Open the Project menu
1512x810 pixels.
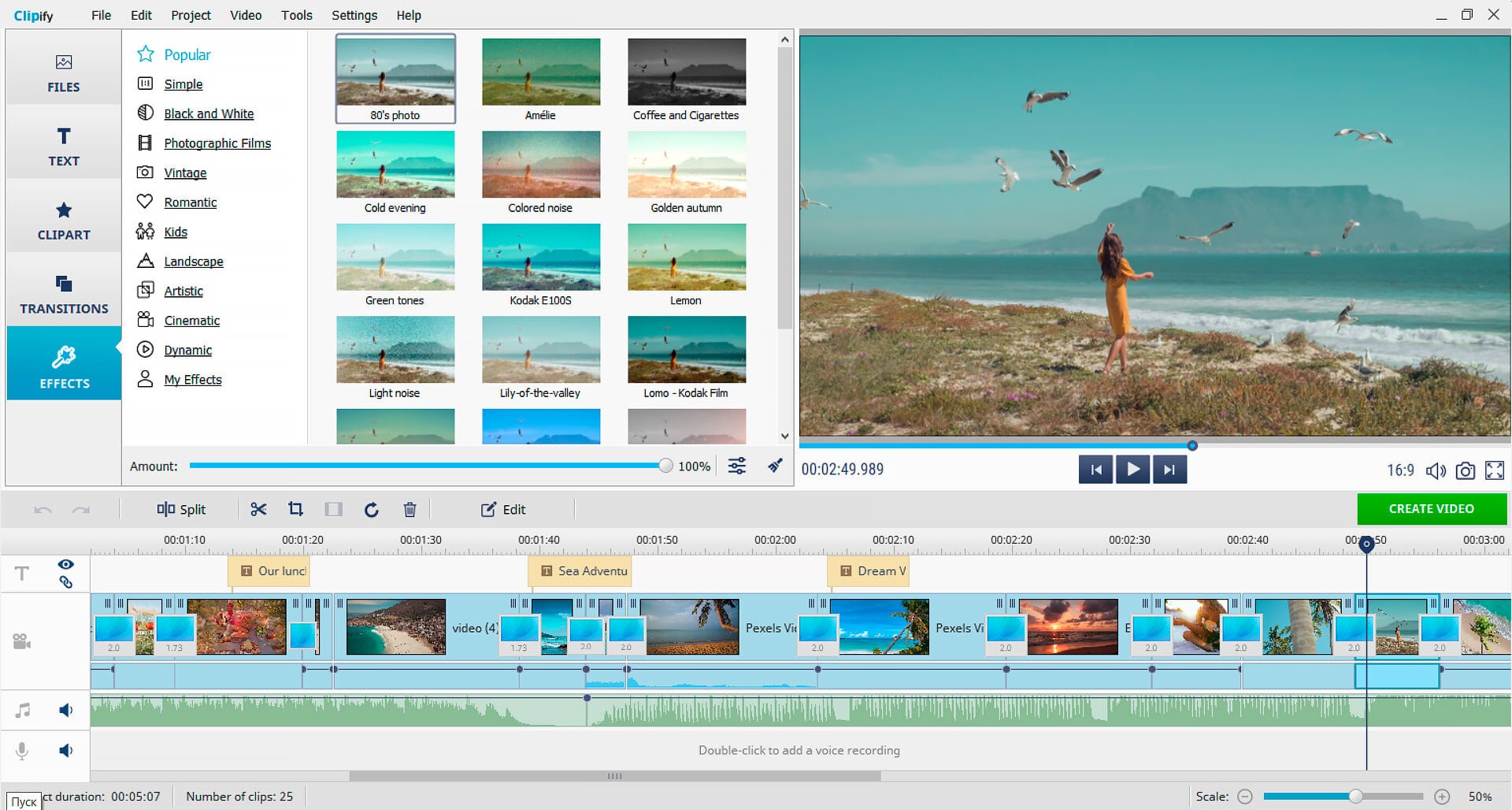coord(191,15)
